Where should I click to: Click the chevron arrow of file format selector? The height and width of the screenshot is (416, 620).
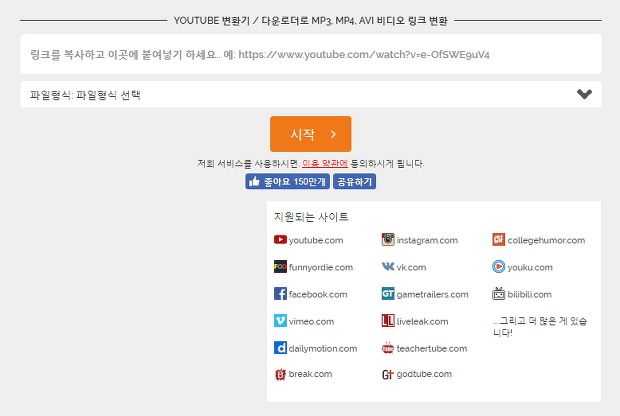[x=584, y=94]
